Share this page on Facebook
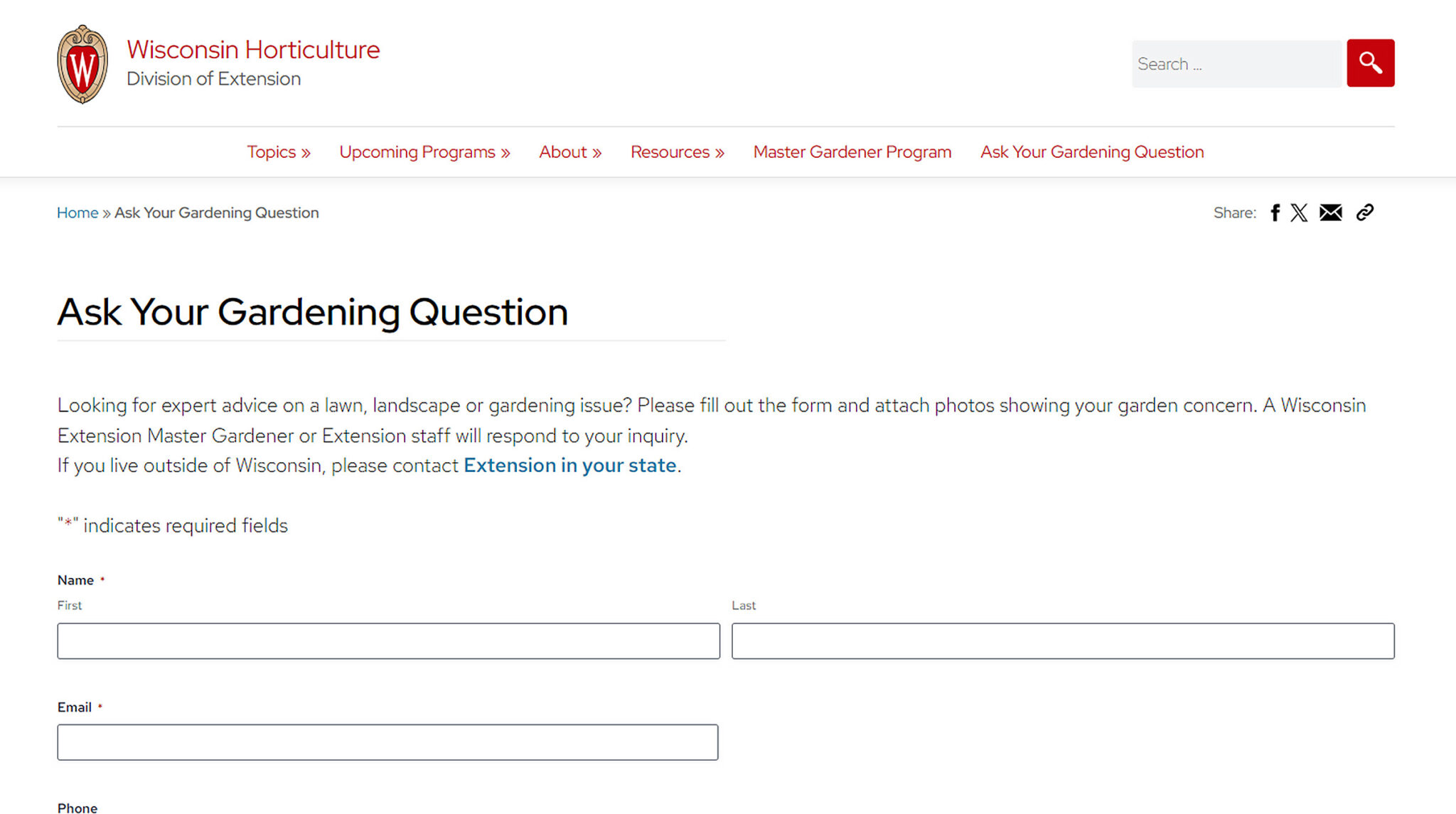 [1275, 213]
